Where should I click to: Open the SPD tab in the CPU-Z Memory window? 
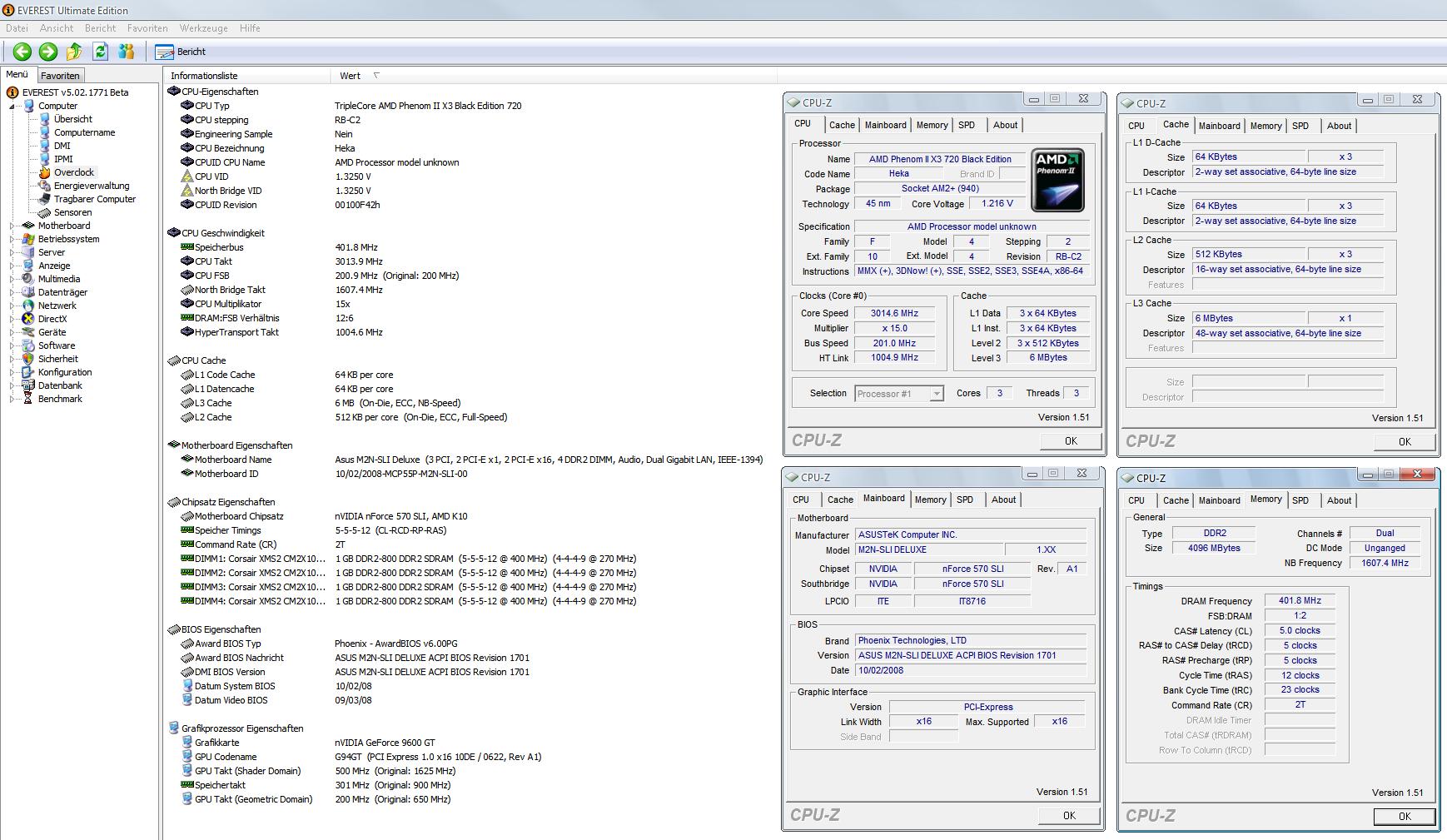(x=1300, y=500)
